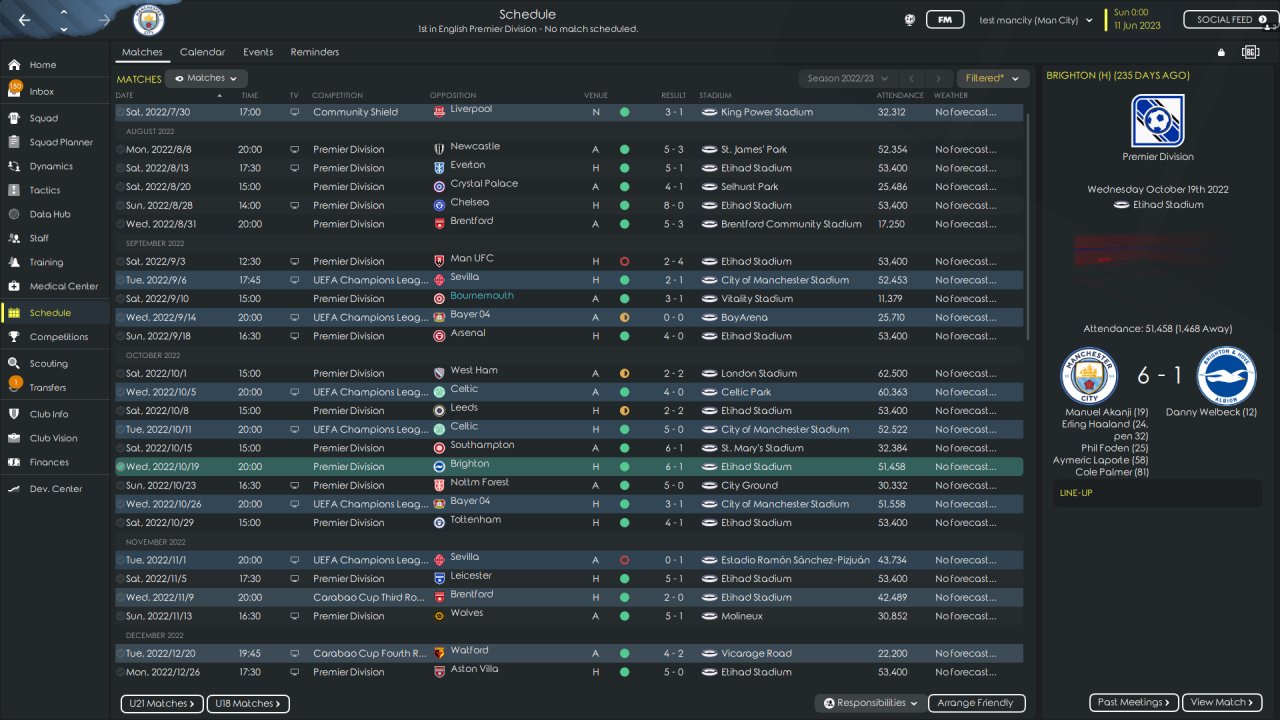Open the Responsibilities dropdown

[870, 703]
